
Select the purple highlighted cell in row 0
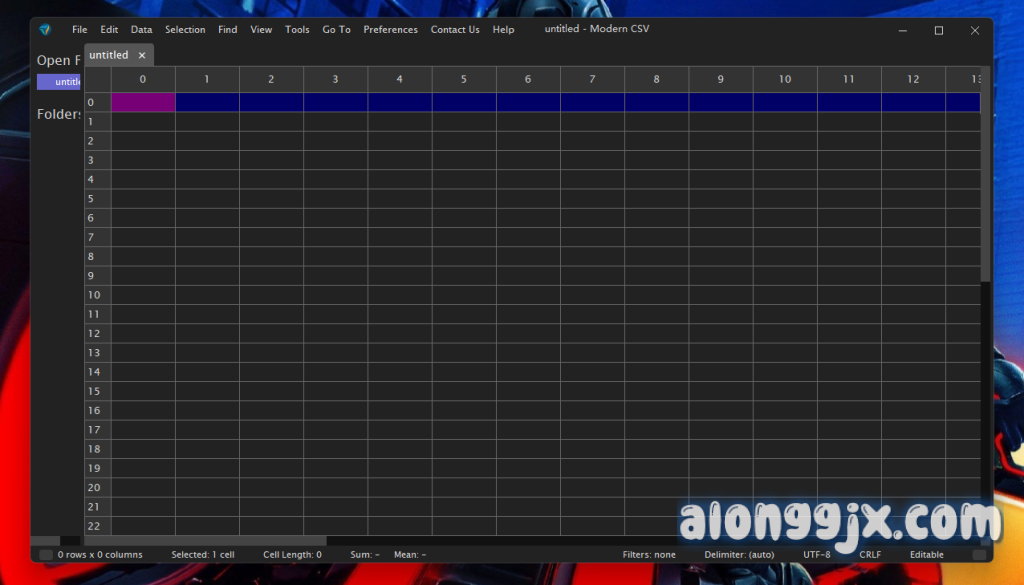pos(143,102)
